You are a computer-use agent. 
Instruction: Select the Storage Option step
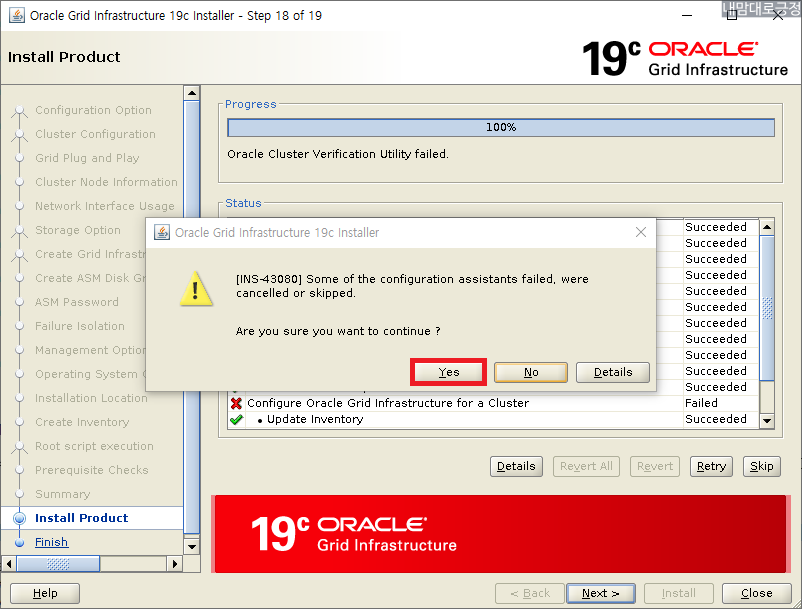tap(78, 230)
